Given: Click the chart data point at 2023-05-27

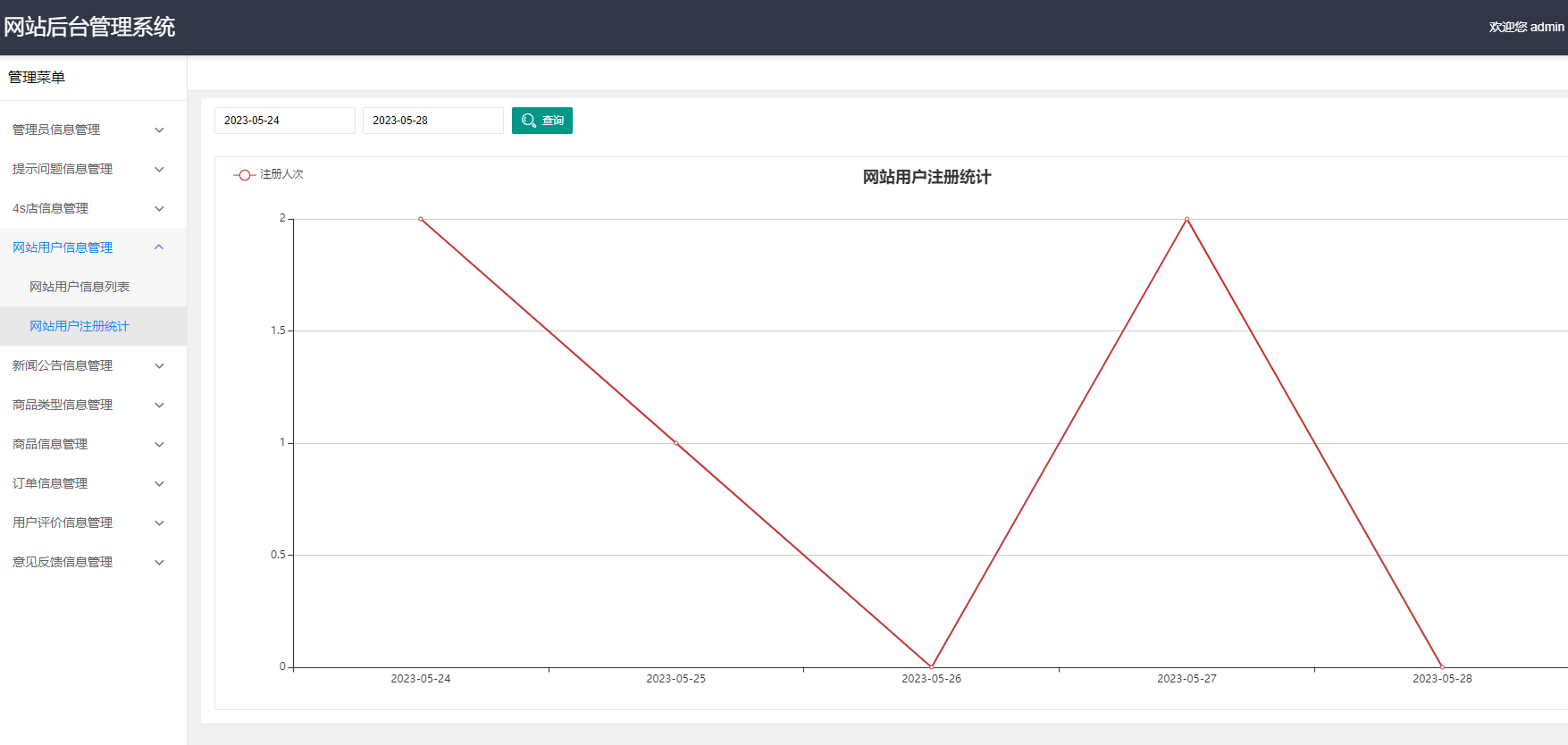Looking at the screenshot, I should pyautogui.click(x=1186, y=219).
